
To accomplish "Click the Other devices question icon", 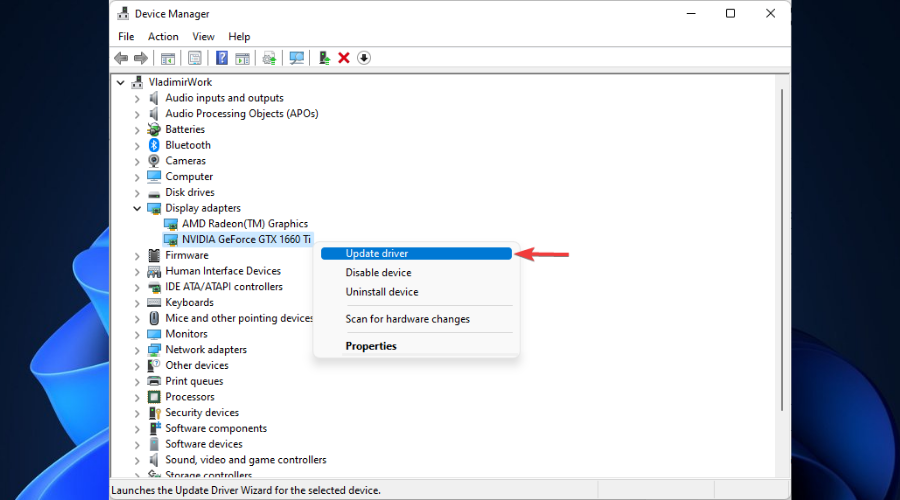I will 154,366.
